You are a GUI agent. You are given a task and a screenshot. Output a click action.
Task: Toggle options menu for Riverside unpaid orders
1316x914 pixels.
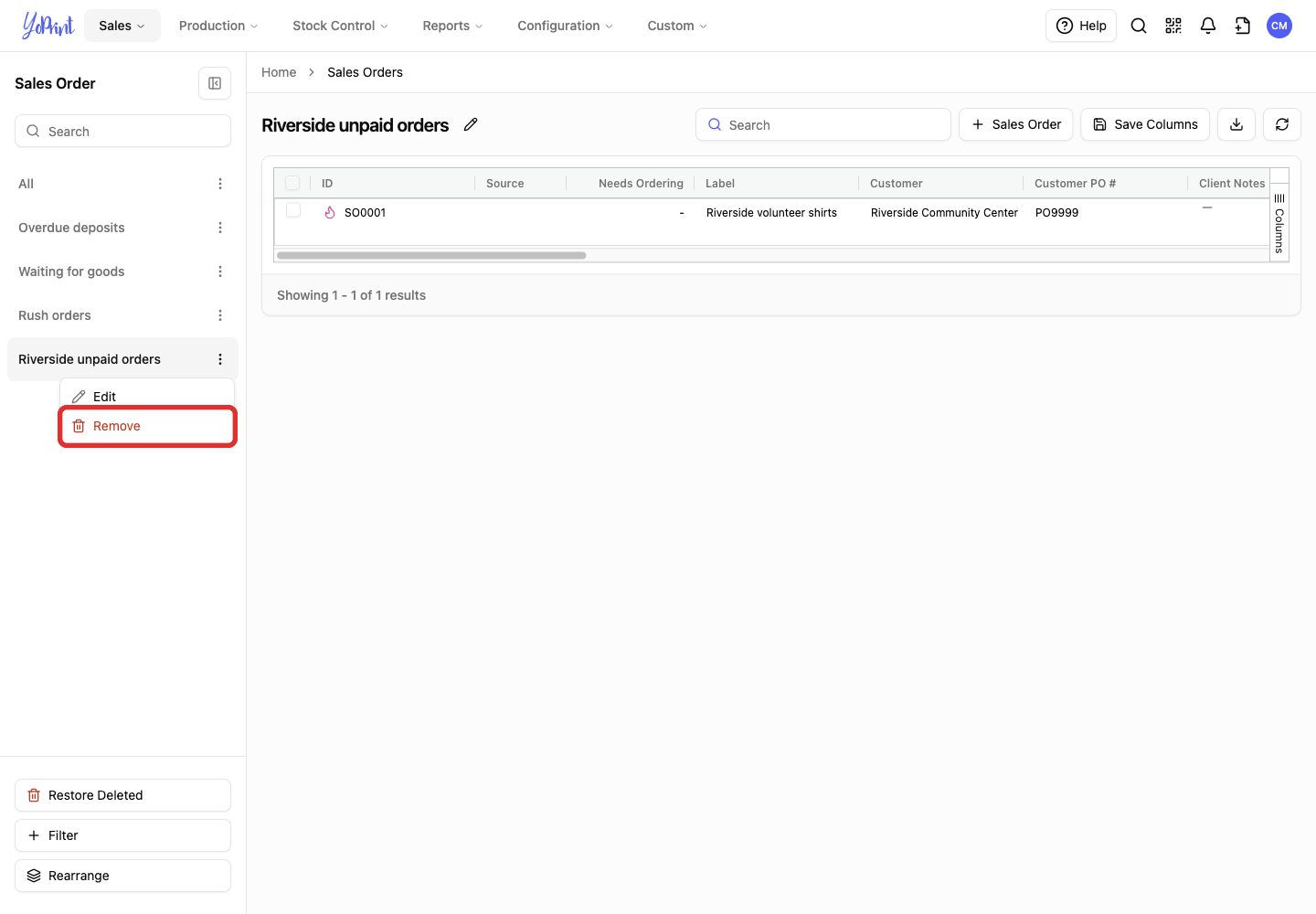point(220,359)
